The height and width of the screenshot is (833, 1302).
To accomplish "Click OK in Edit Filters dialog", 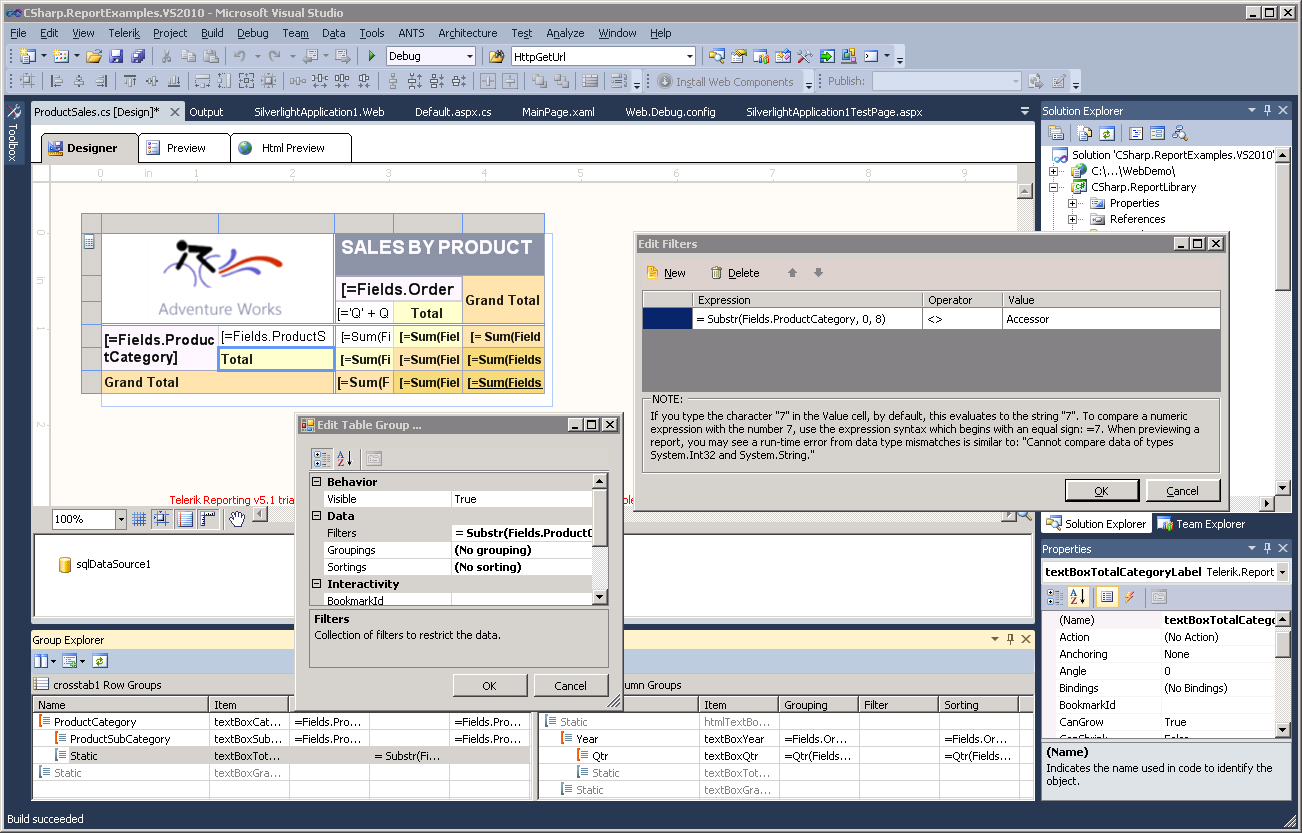I will pyautogui.click(x=1101, y=491).
